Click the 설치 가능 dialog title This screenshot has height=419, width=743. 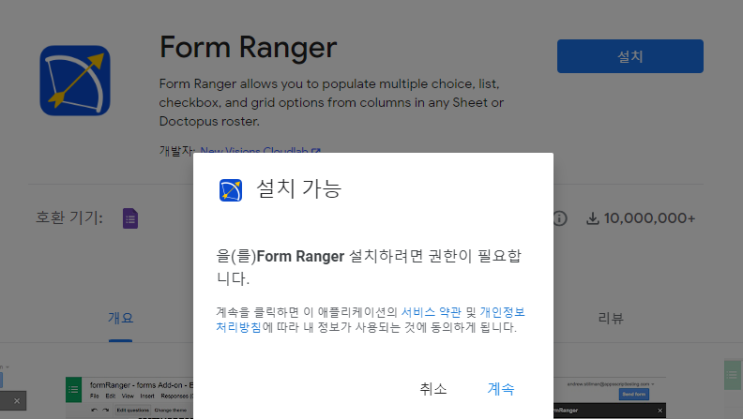pyautogui.click(x=299, y=189)
